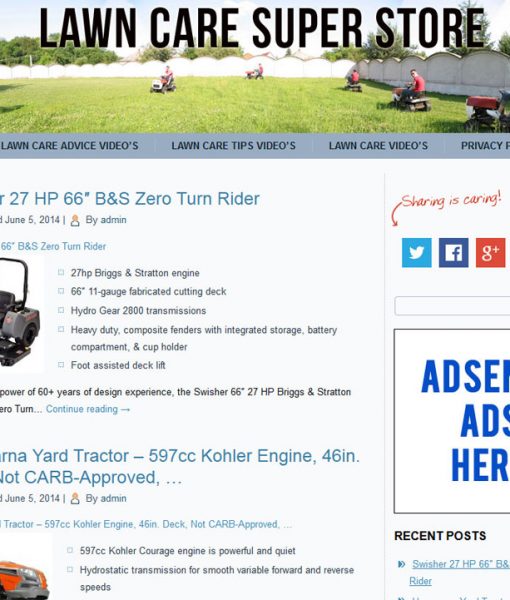The width and height of the screenshot is (510, 600).
Task: Click the author icon beside first post's admin
Action: coord(75,220)
